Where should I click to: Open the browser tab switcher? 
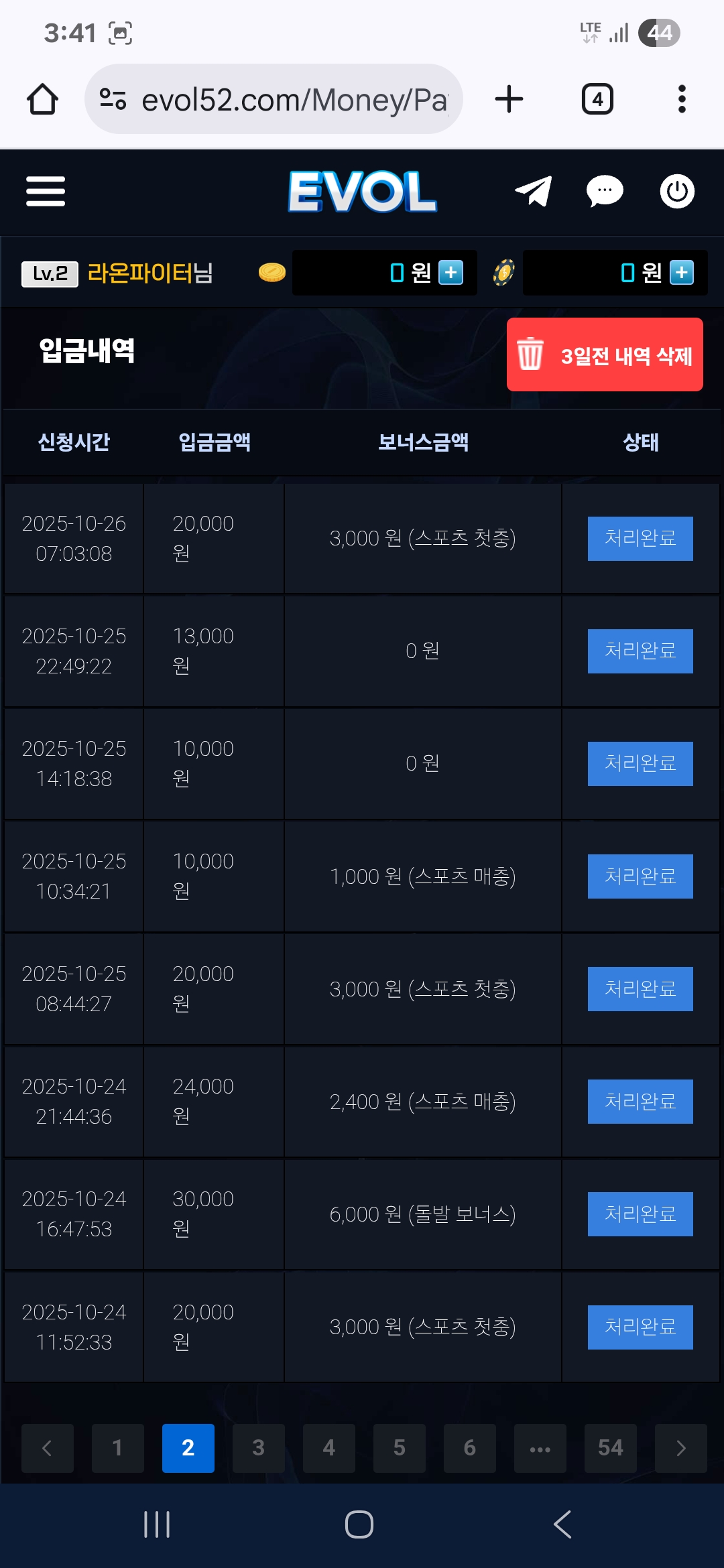pos(597,99)
